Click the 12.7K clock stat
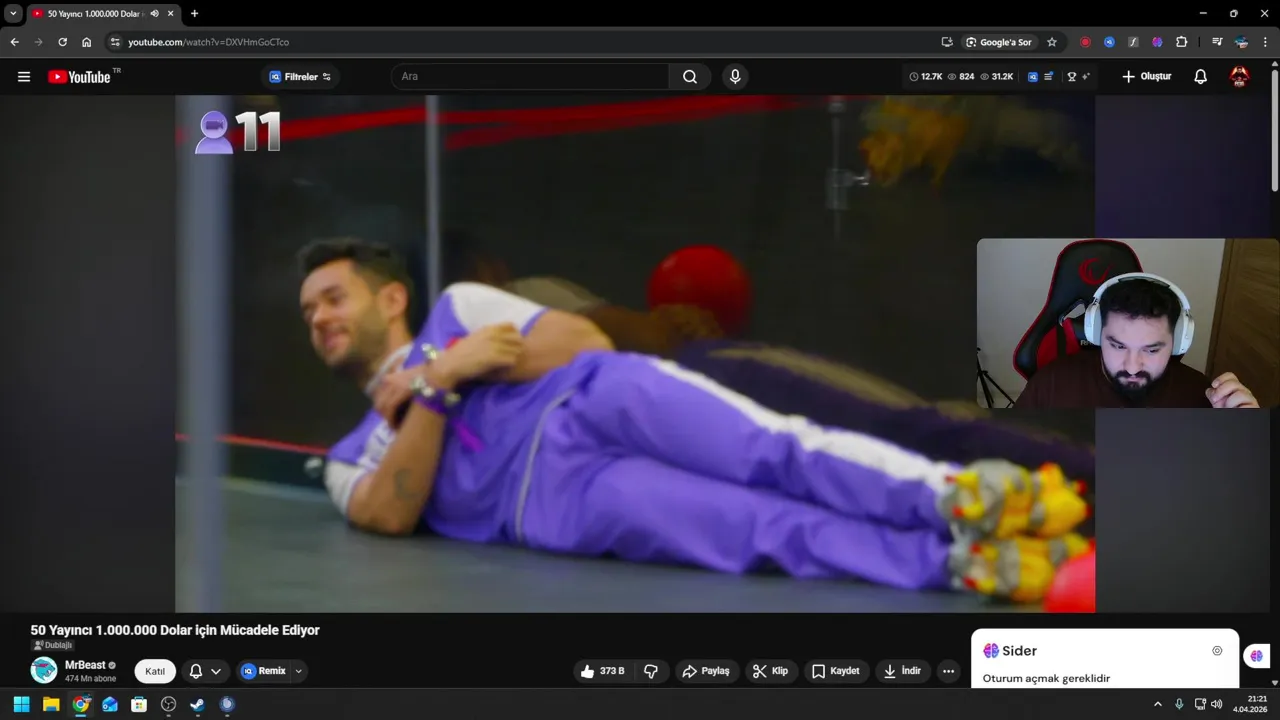Viewport: 1280px width, 720px height. tap(926, 77)
